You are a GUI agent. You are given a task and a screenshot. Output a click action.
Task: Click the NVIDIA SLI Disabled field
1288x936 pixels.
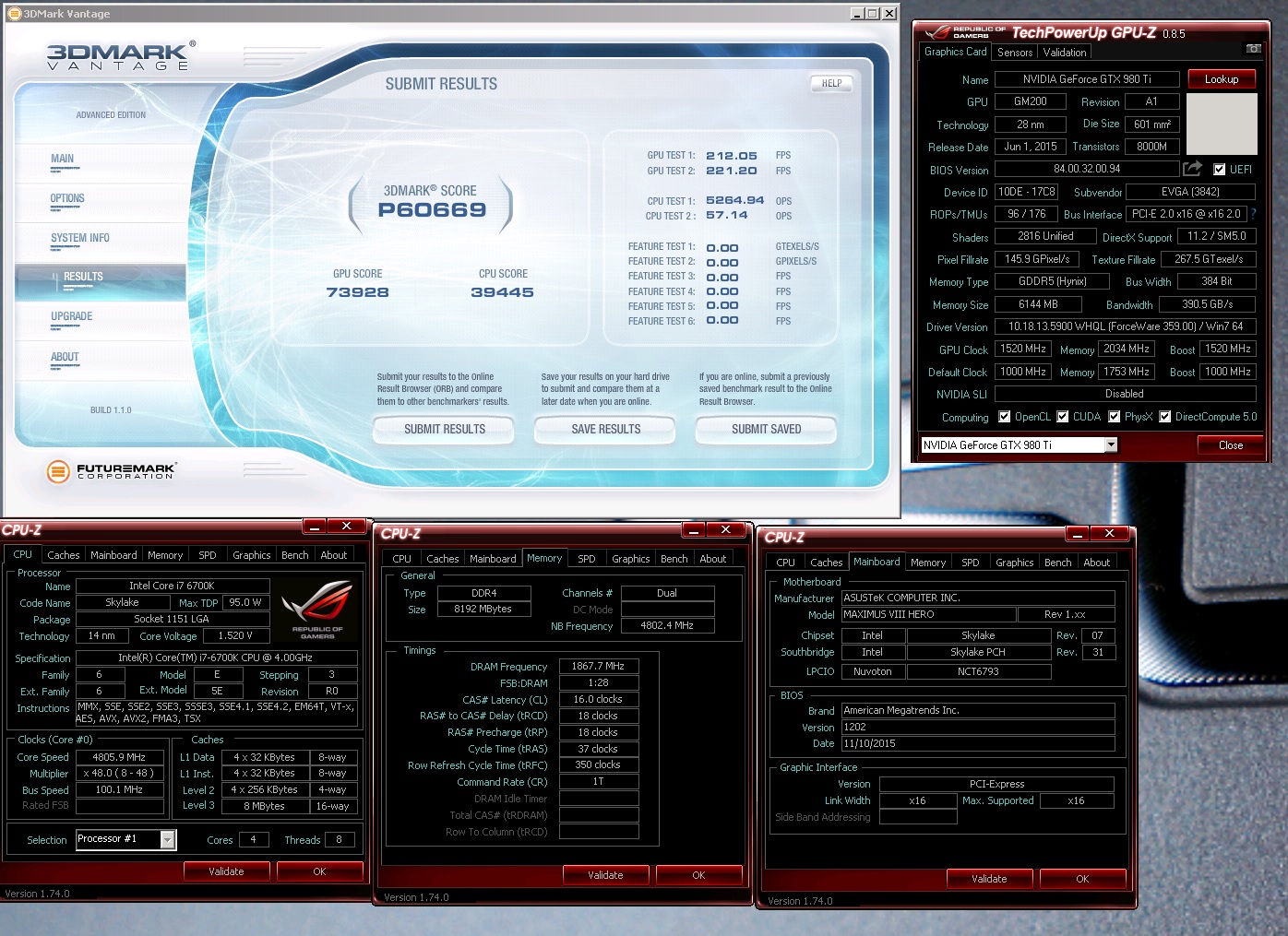(1125, 394)
